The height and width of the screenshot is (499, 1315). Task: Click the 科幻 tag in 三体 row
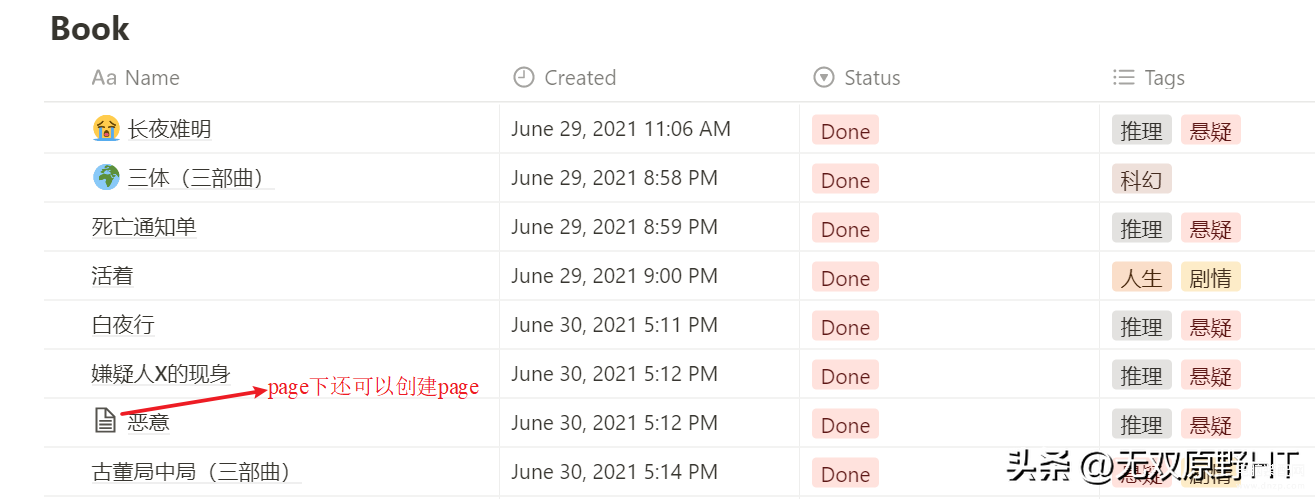pos(1141,180)
